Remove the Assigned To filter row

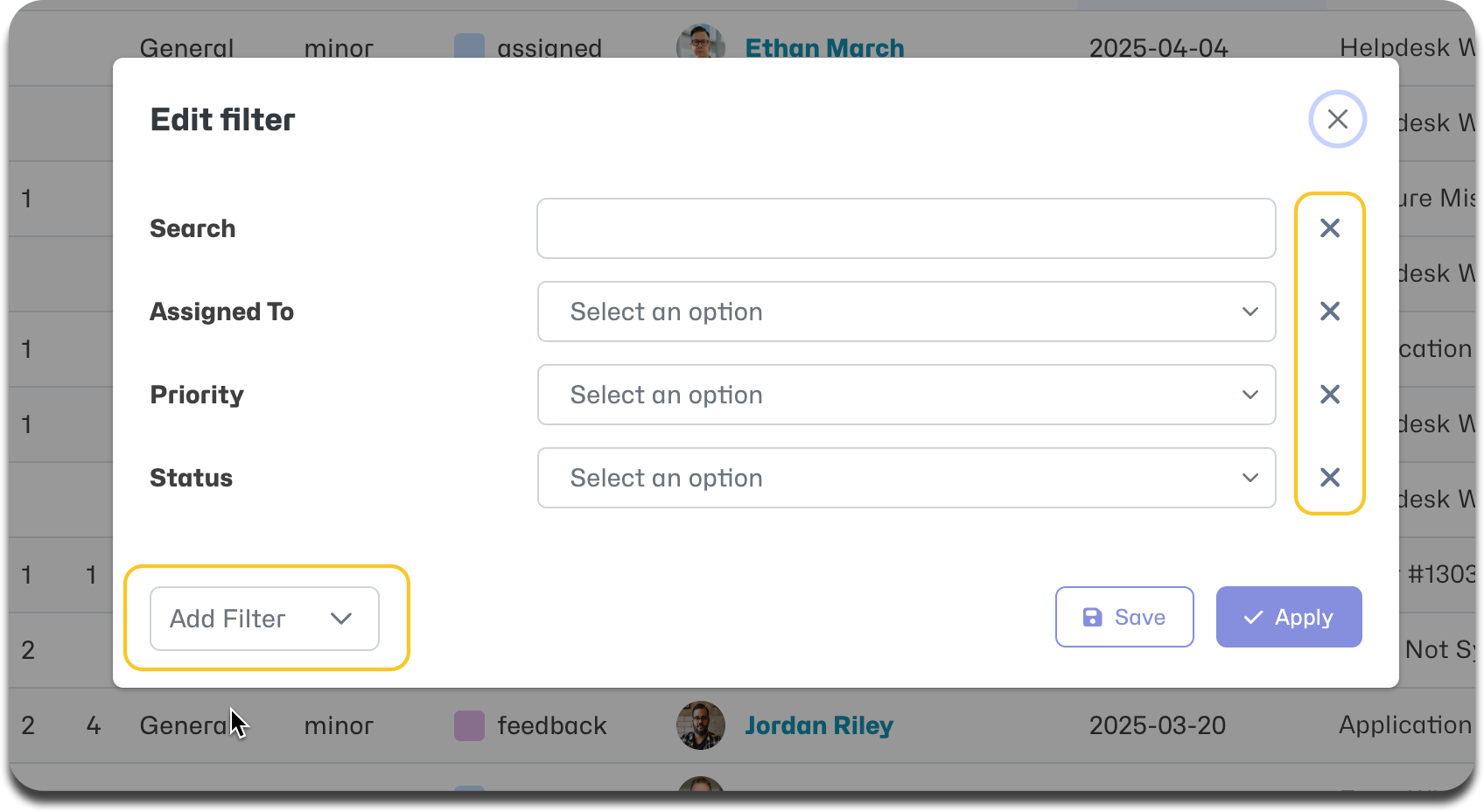pyautogui.click(x=1330, y=311)
